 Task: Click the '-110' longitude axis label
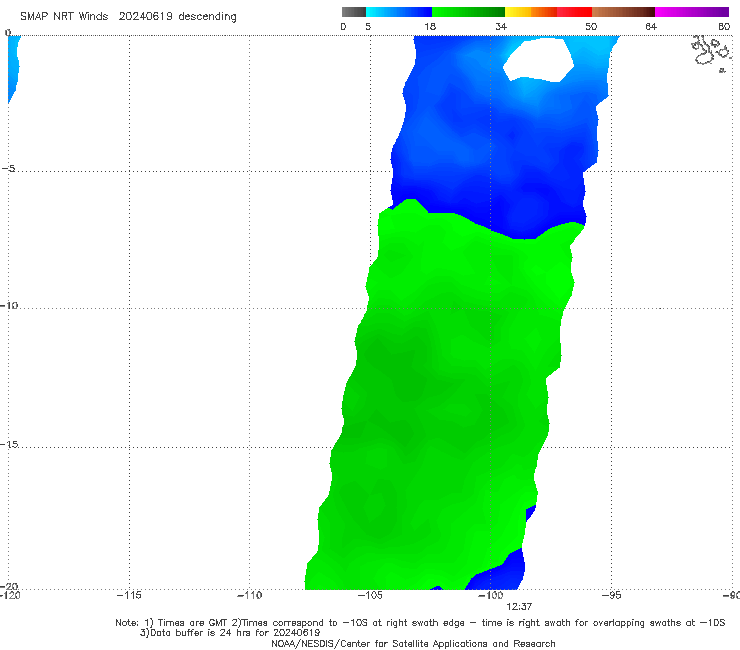(x=249, y=595)
